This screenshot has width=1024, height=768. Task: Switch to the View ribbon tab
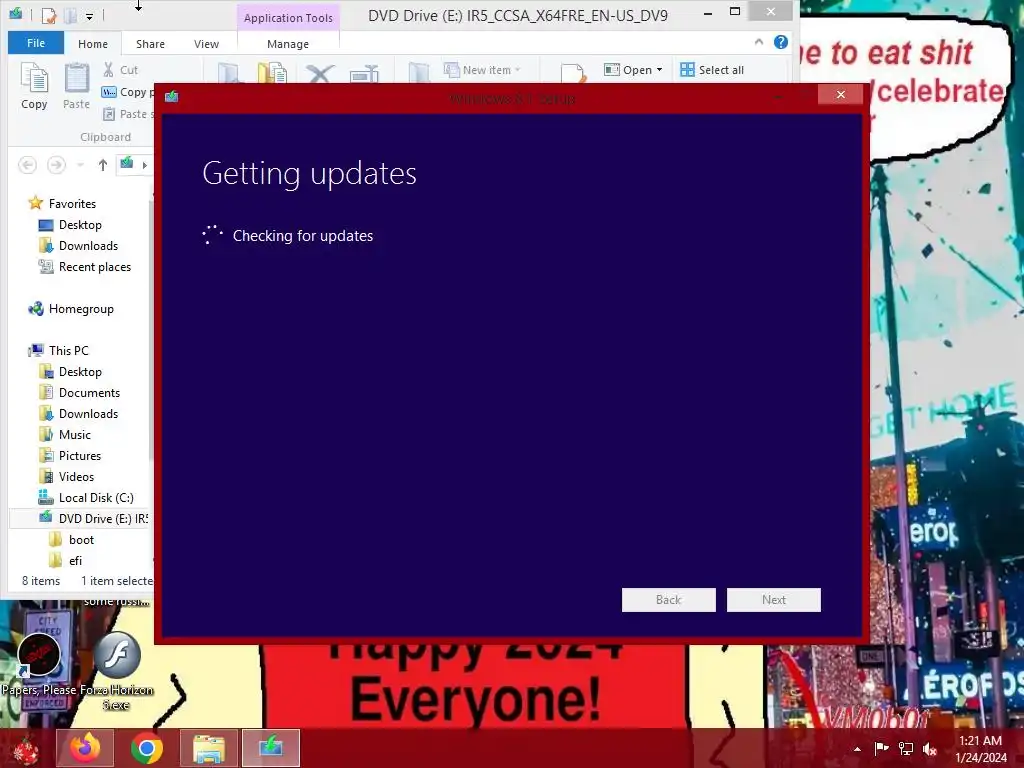tap(206, 44)
